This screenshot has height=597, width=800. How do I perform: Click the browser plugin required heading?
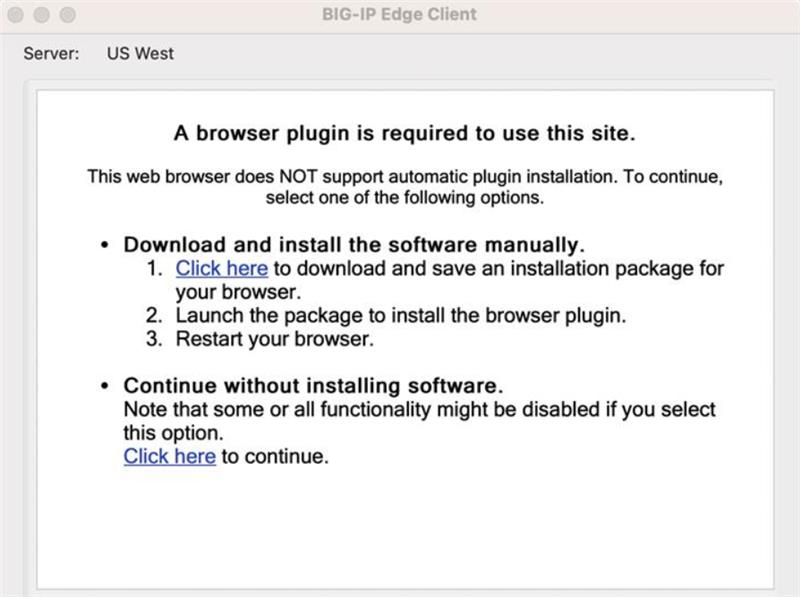pyautogui.click(x=398, y=133)
